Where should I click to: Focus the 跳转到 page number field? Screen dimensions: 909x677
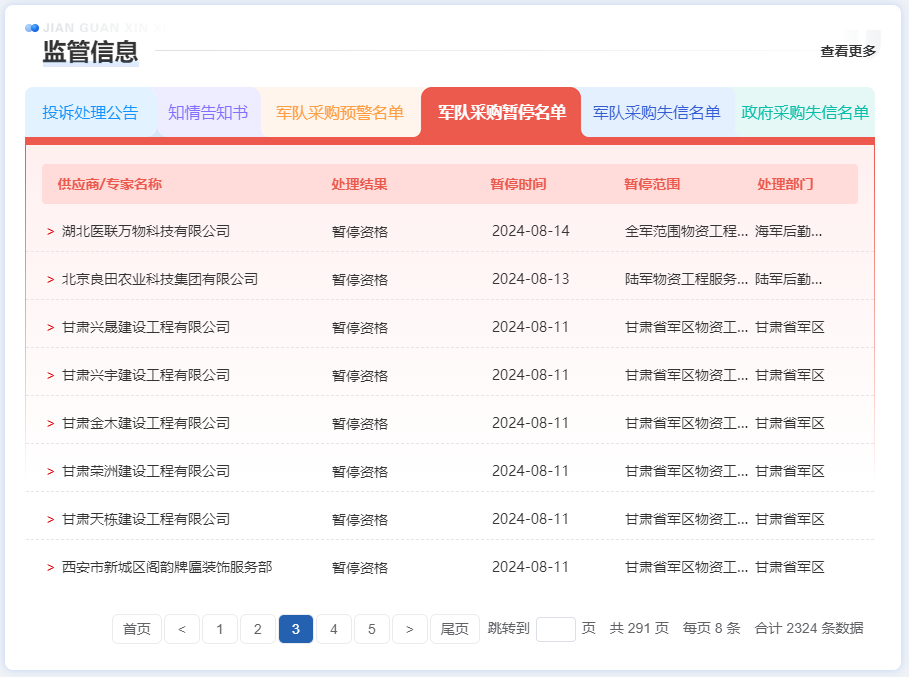click(x=555, y=629)
